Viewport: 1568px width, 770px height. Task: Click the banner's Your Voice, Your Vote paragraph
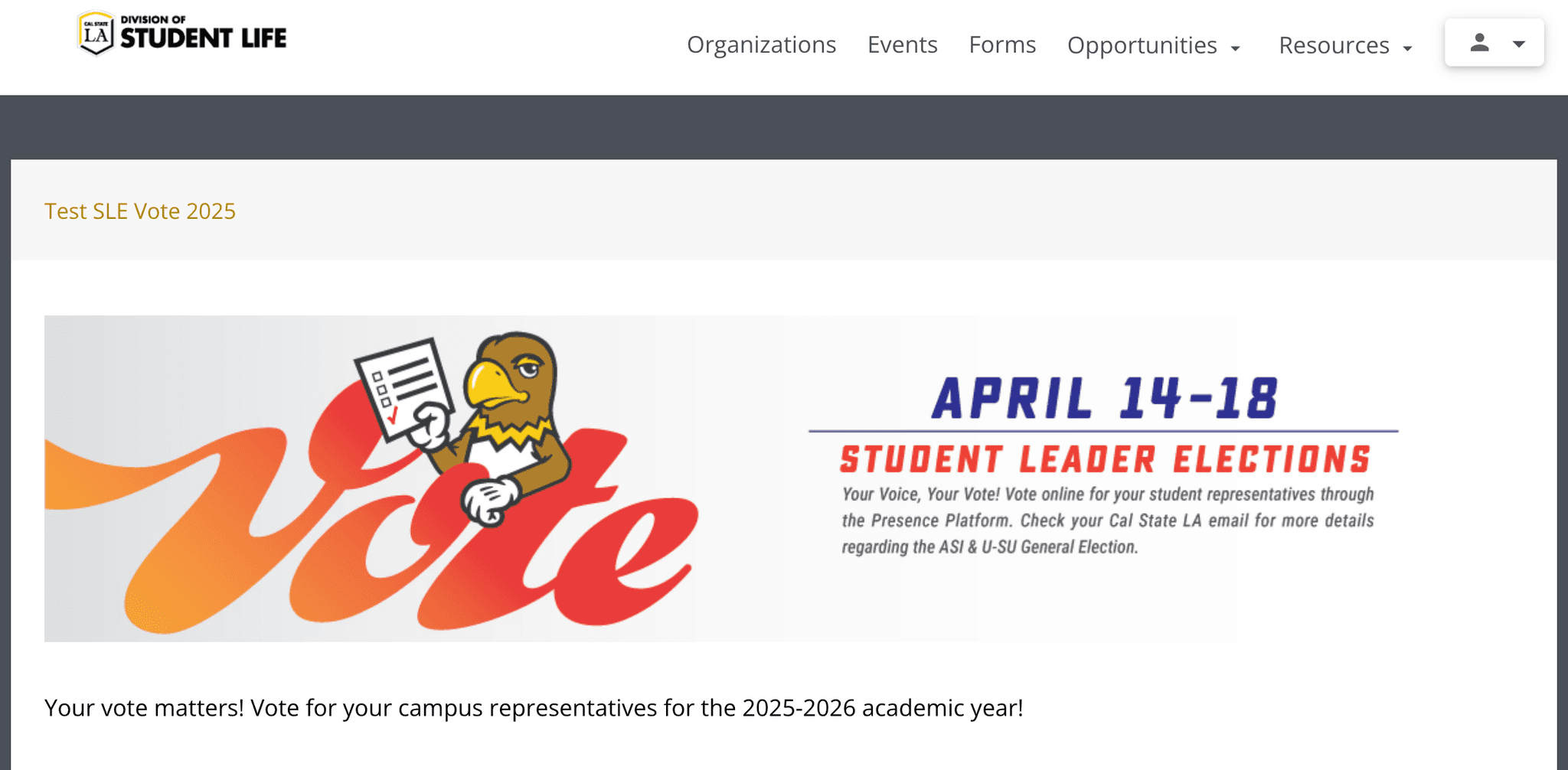point(1107,520)
